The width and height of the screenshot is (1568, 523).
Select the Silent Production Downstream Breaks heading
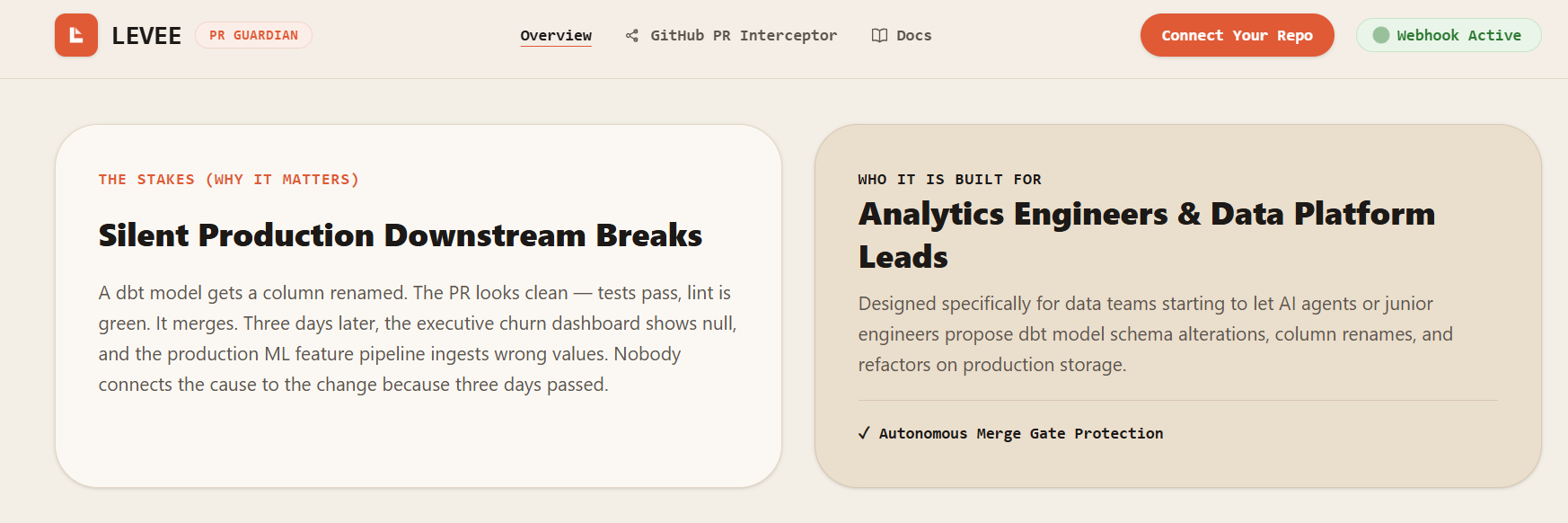[x=401, y=235]
